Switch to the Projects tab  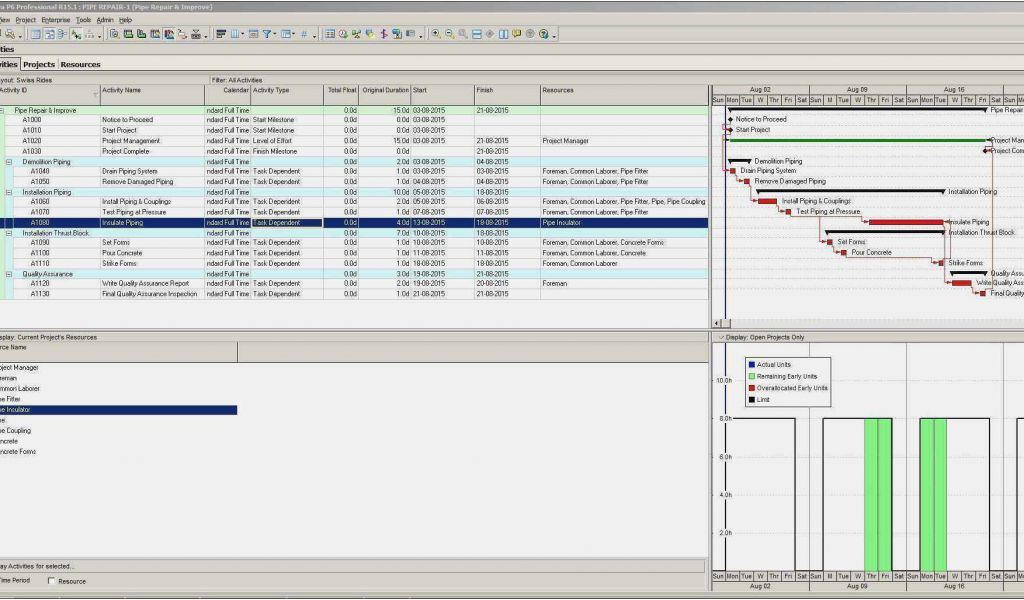[x=38, y=64]
